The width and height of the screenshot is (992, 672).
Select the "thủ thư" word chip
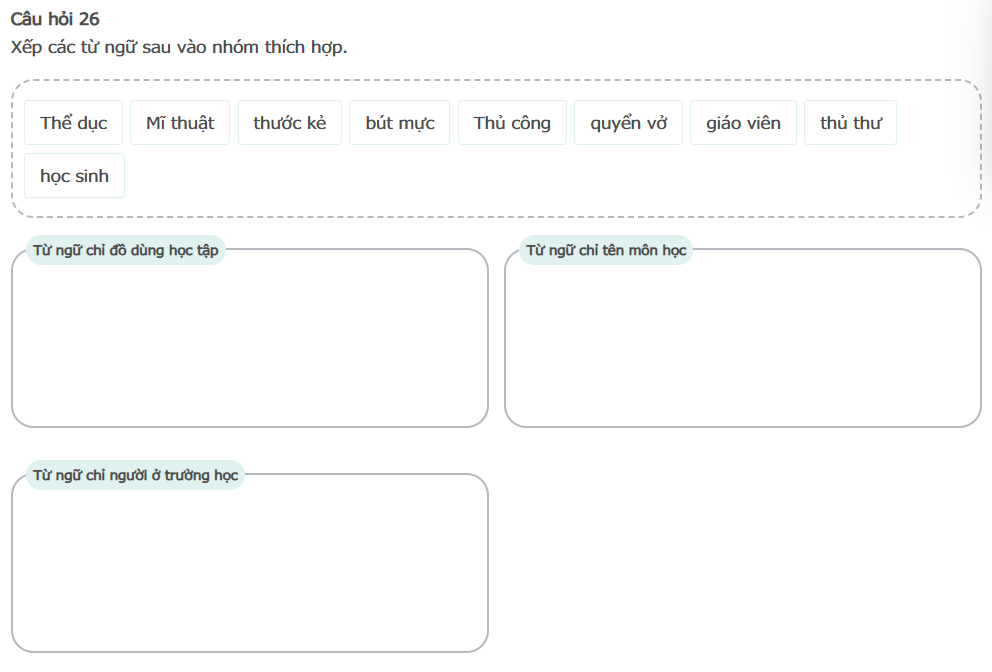coord(850,123)
